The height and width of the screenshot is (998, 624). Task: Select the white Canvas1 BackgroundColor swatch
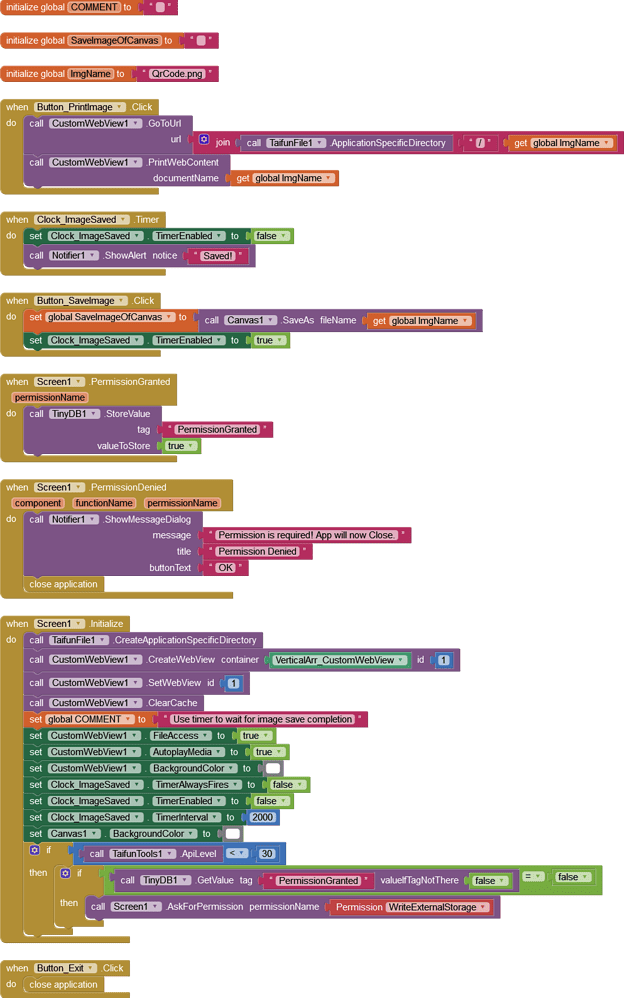point(233,834)
